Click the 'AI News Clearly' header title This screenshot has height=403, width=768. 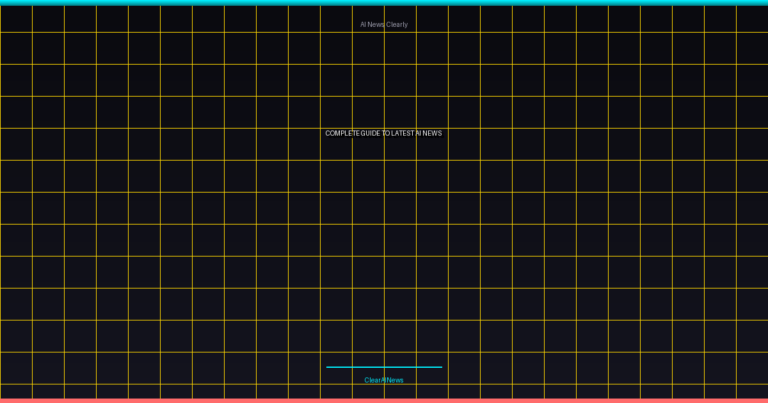pos(384,24)
